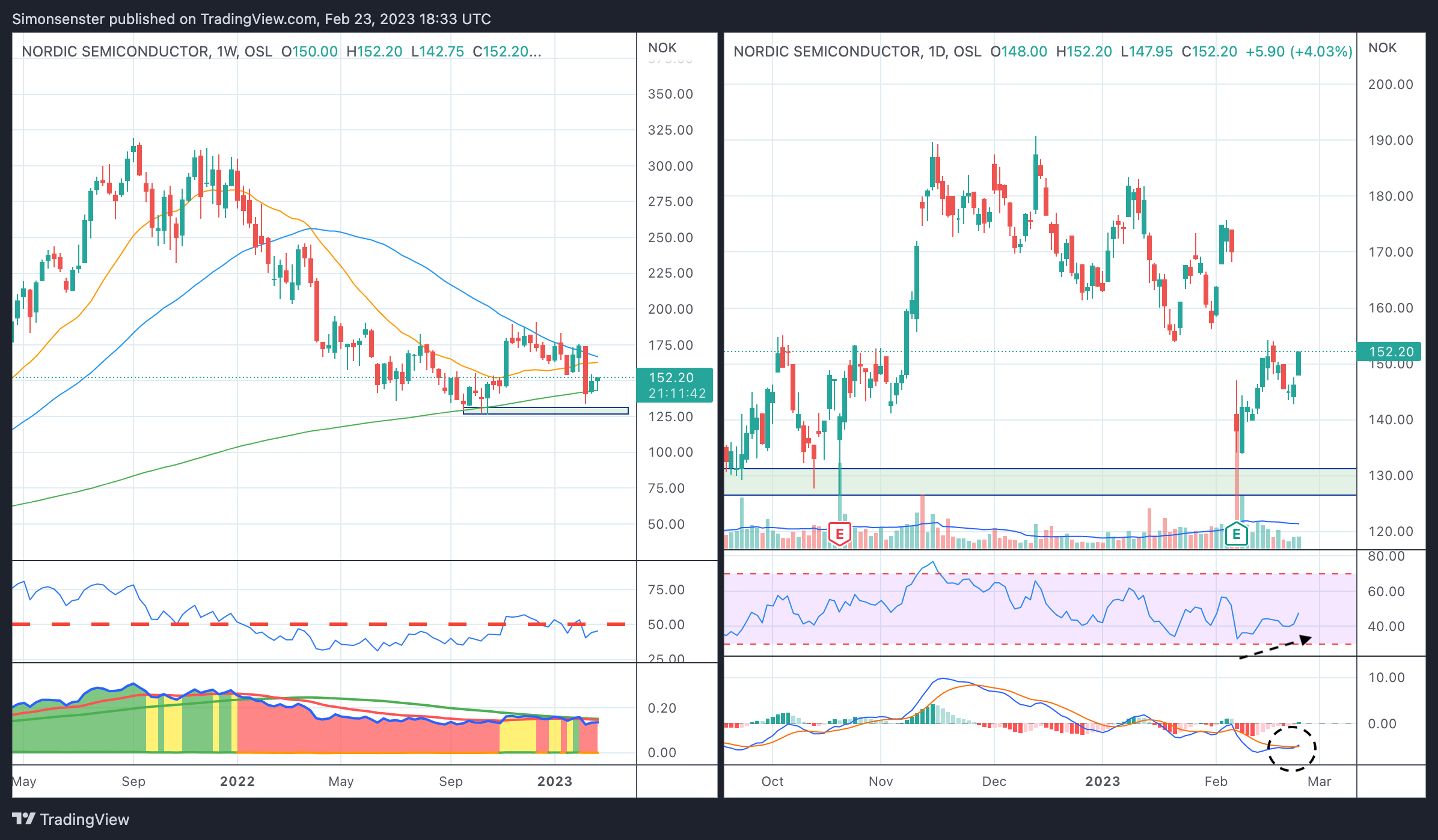Click the 0.20 level on weekly bottom indicator axis
Screen dimensions: 1438x840
click(x=661, y=708)
